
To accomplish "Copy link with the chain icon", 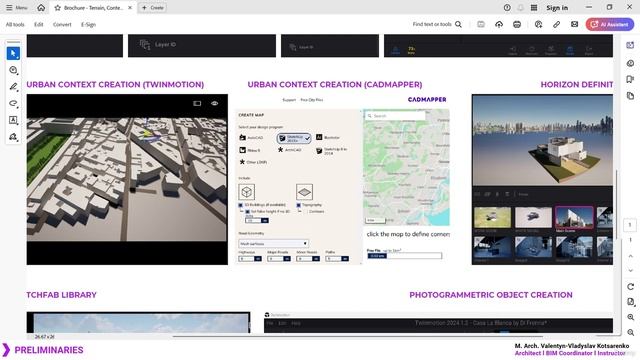I will click(556, 24).
